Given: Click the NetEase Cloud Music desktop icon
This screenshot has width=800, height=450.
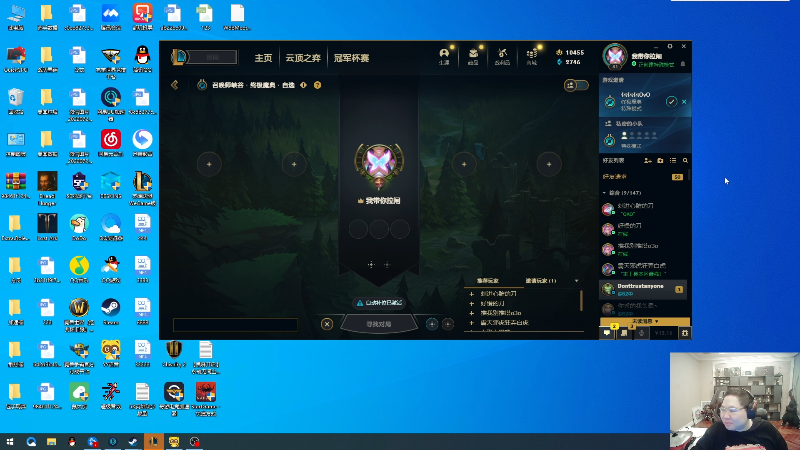Looking at the screenshot, I should pos(111,143).
